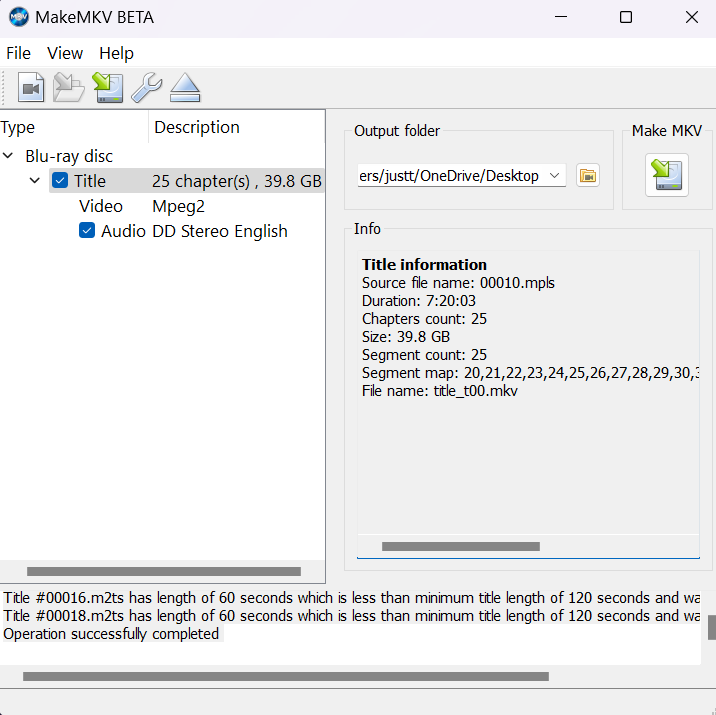The image size is (716, 715).
Task: Click 'Chapters count: 25' info line
Action: click(x=424, y=319)
